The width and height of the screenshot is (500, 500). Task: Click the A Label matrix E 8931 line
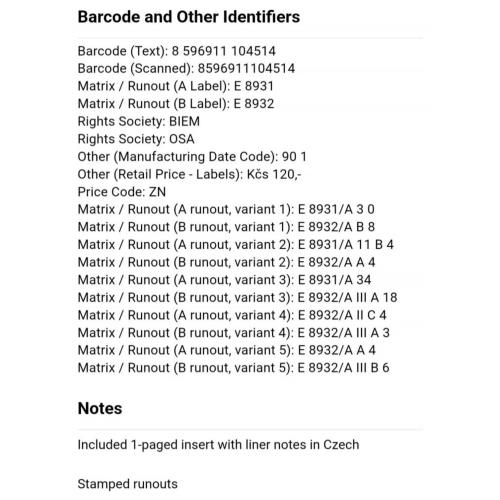176,86
